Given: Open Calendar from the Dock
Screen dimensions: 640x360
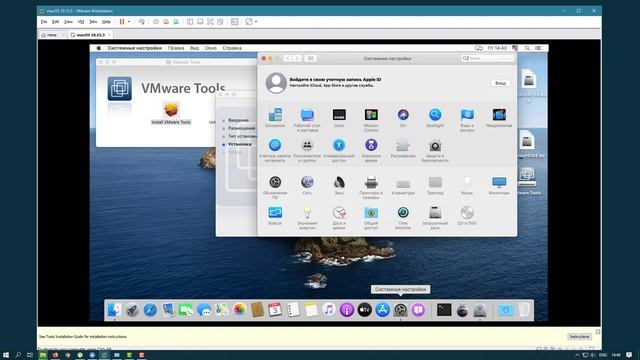Looking at the screenshot, I should (x=275, y=310).
